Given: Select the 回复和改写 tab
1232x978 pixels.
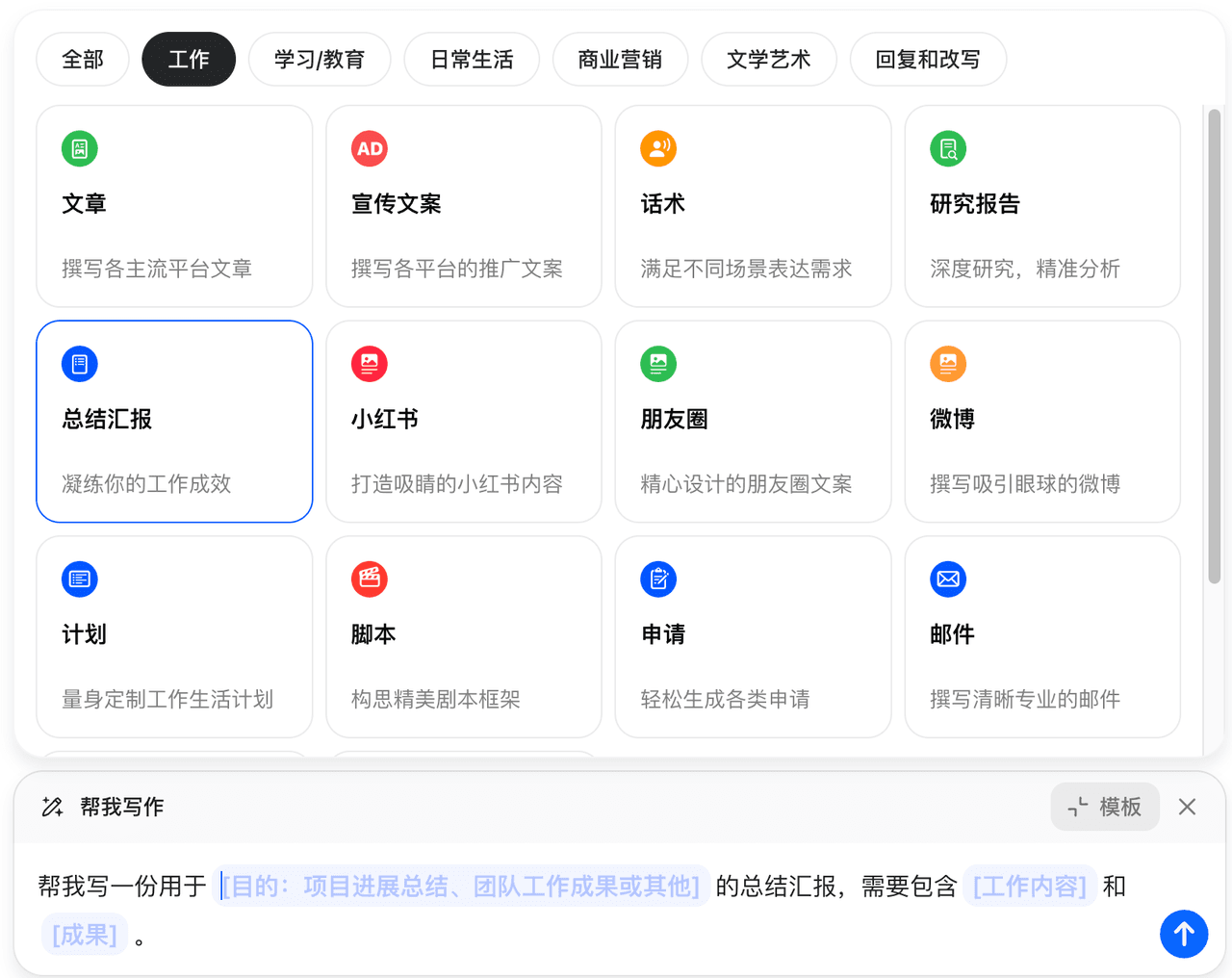Looking at the screenshot, I should pyautogui.click(x=928, y=60).
